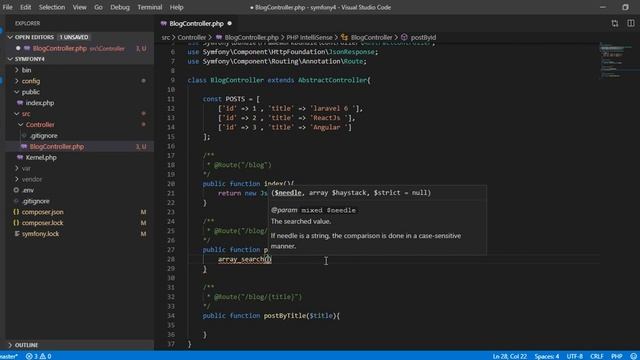The width and height of the screenshot is (640, 360).
Task: Click line number 20 in the gutter
Action: click(171, 184)
